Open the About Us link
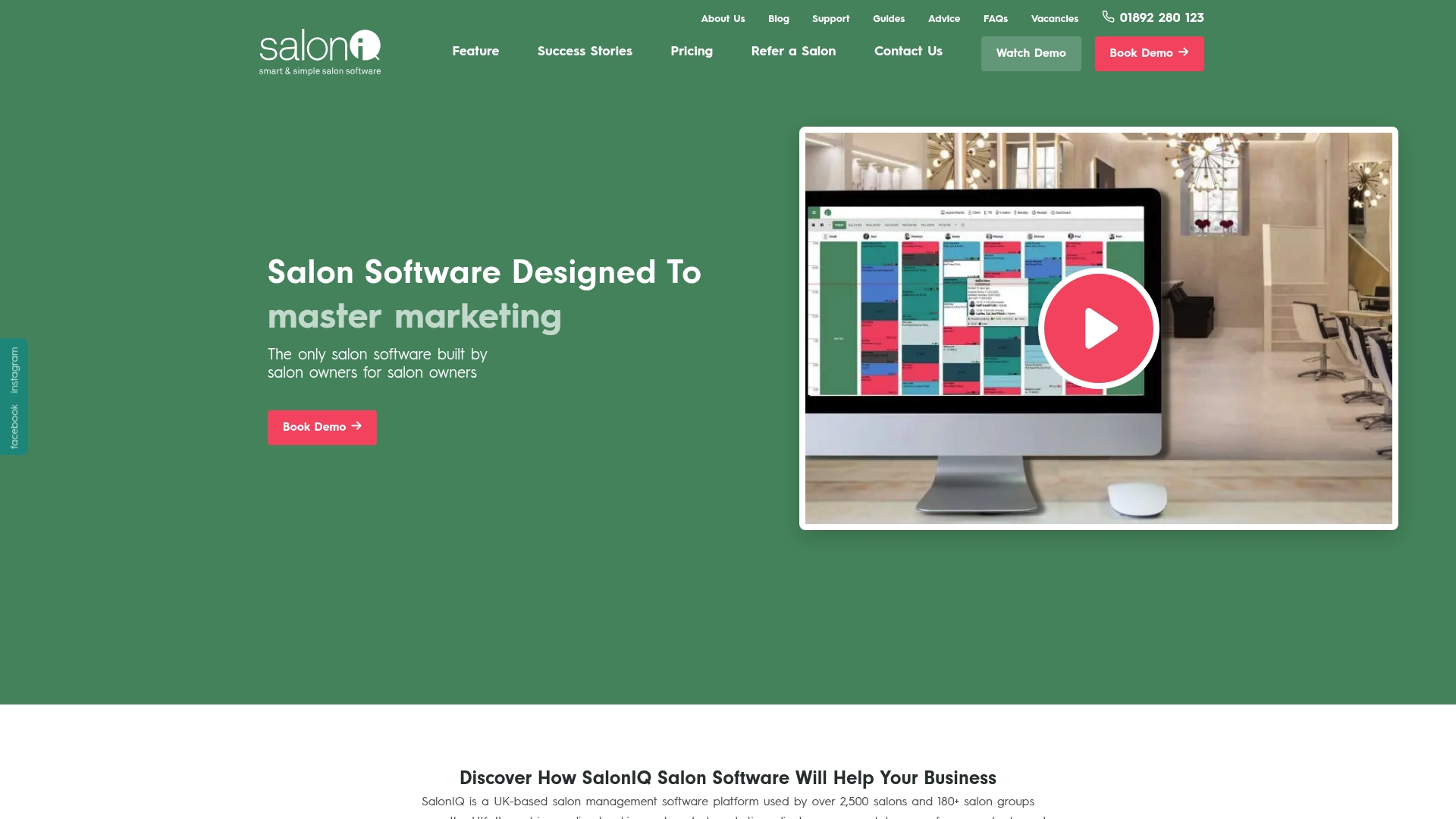 coord(723,19)
